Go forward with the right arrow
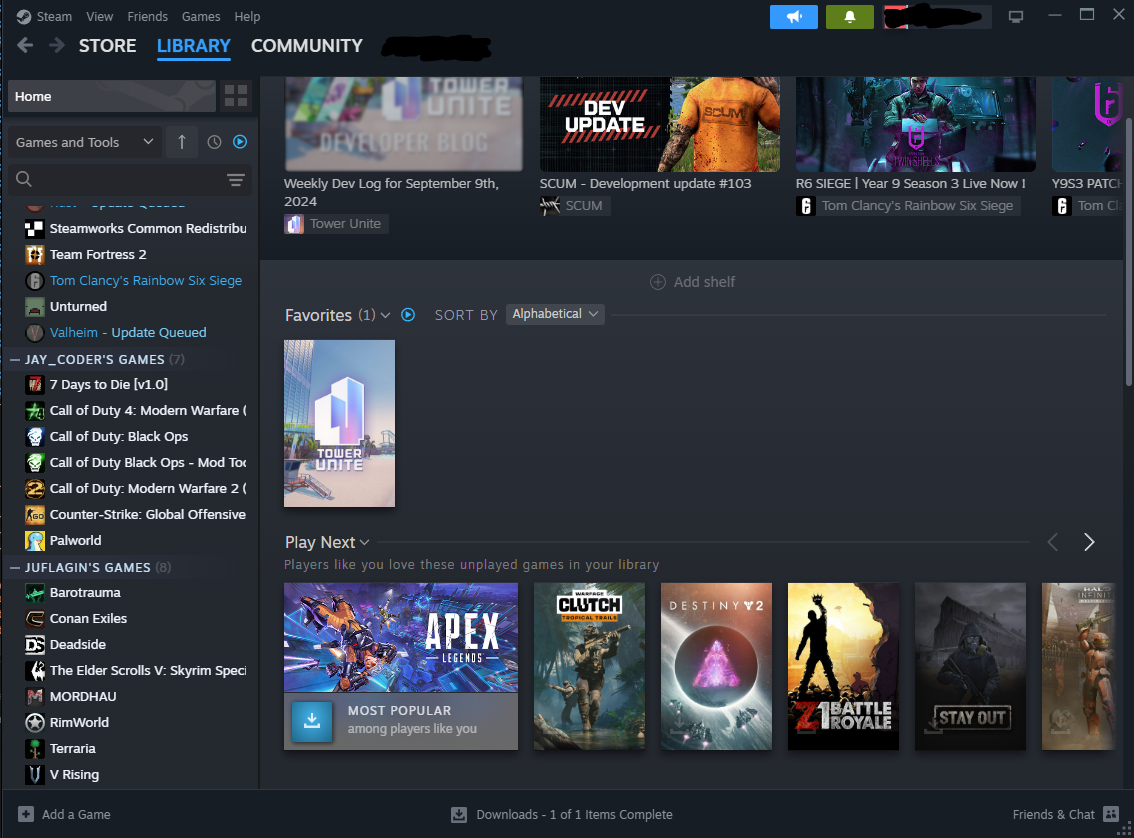Viewport: 1134px width, 838px height. [x=56, y=46]
